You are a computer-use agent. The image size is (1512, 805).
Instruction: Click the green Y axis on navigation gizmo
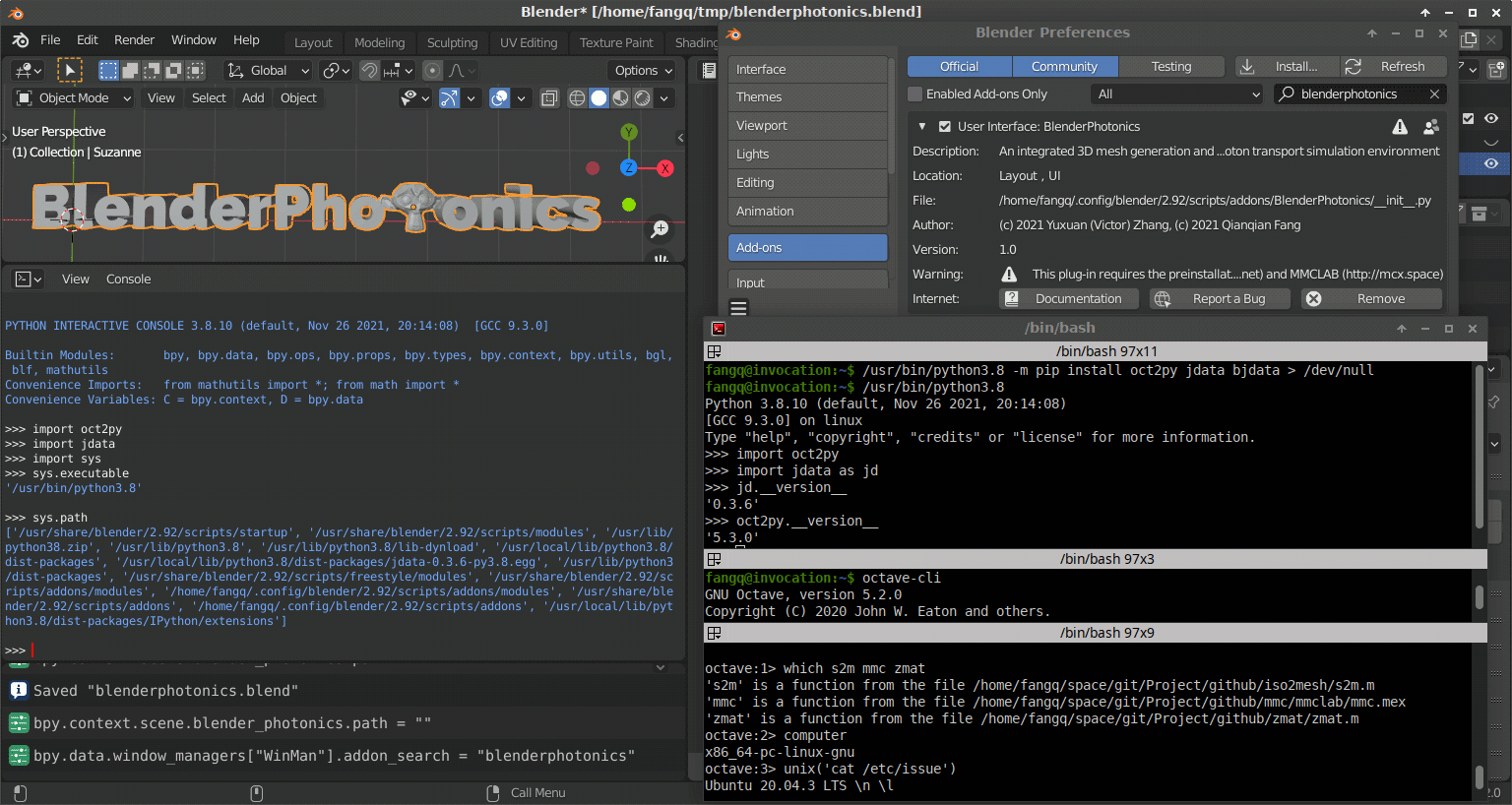coord(629,132)
